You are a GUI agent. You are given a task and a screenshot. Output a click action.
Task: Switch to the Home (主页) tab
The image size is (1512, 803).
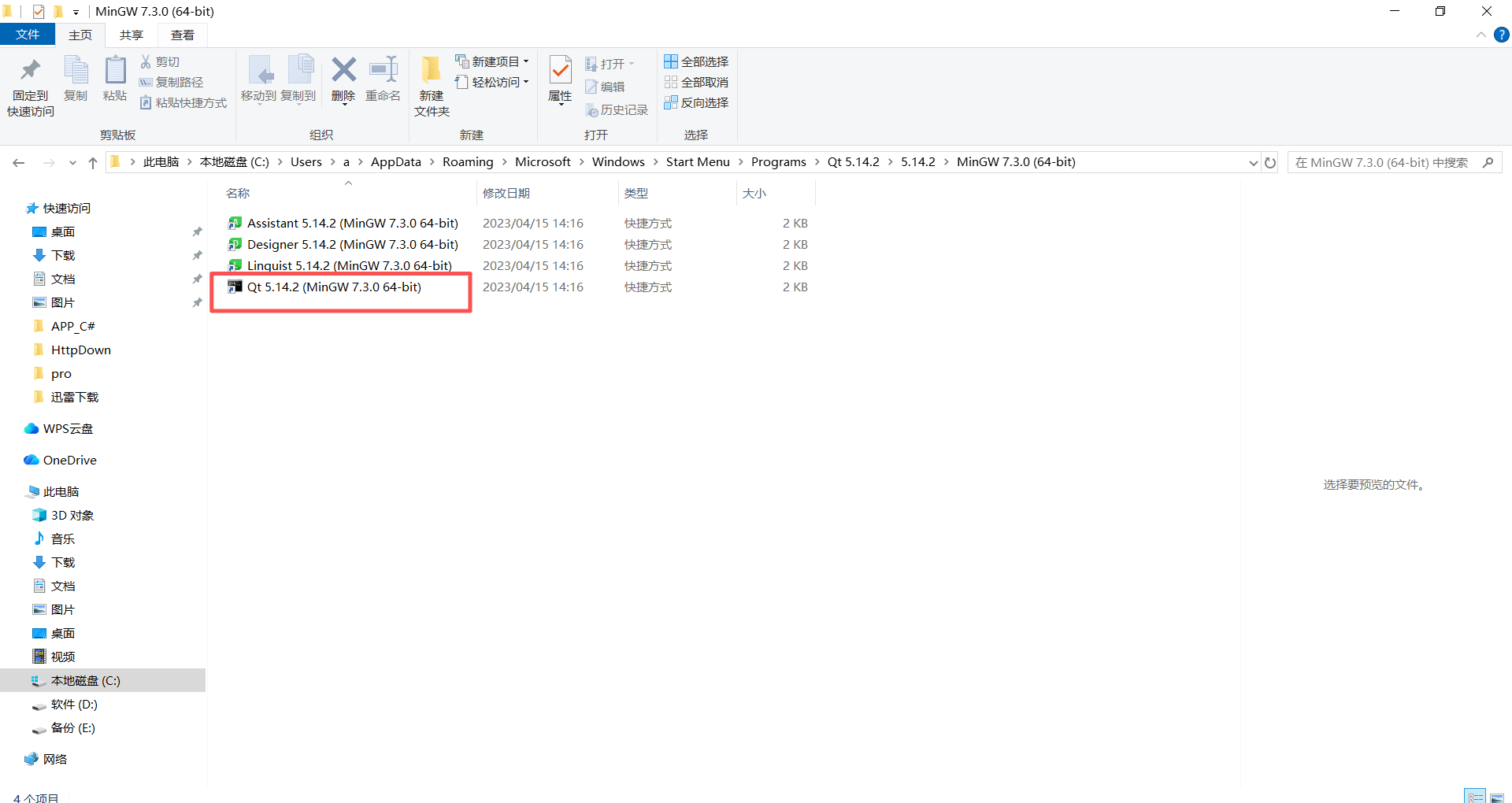pyautogui.click(x=80, y=35)
